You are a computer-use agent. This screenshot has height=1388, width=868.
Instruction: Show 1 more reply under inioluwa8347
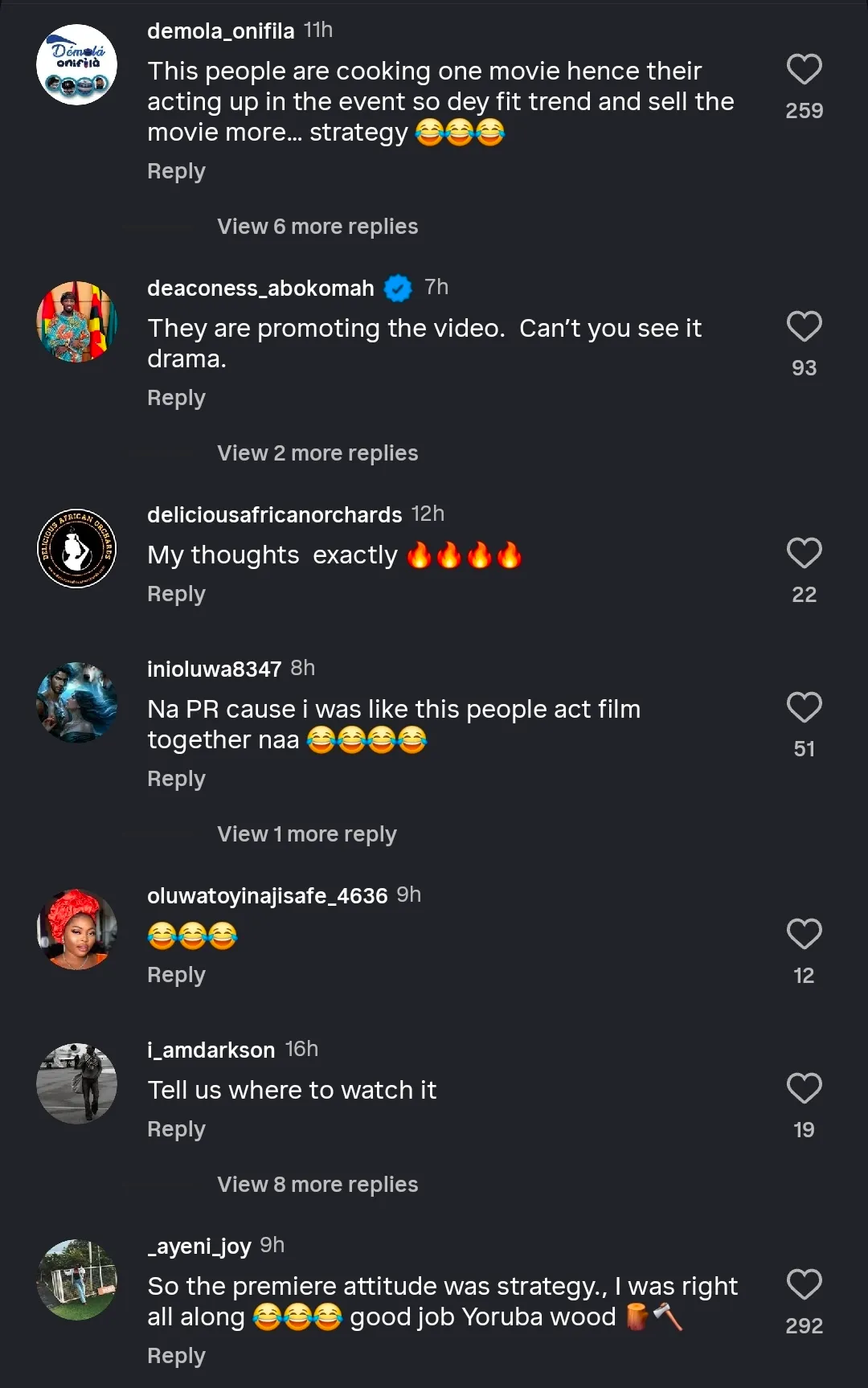coord(307,834)
